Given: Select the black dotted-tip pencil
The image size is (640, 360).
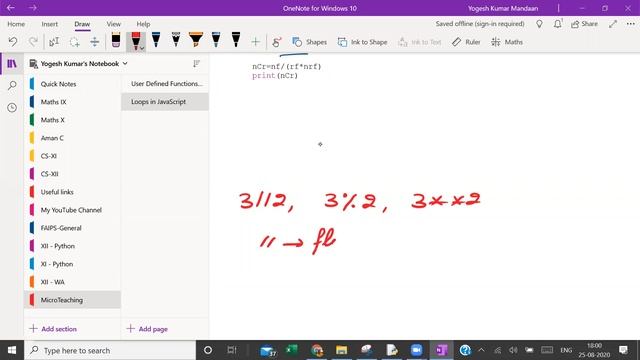Looking at the screenshot, I should point(176,40).
